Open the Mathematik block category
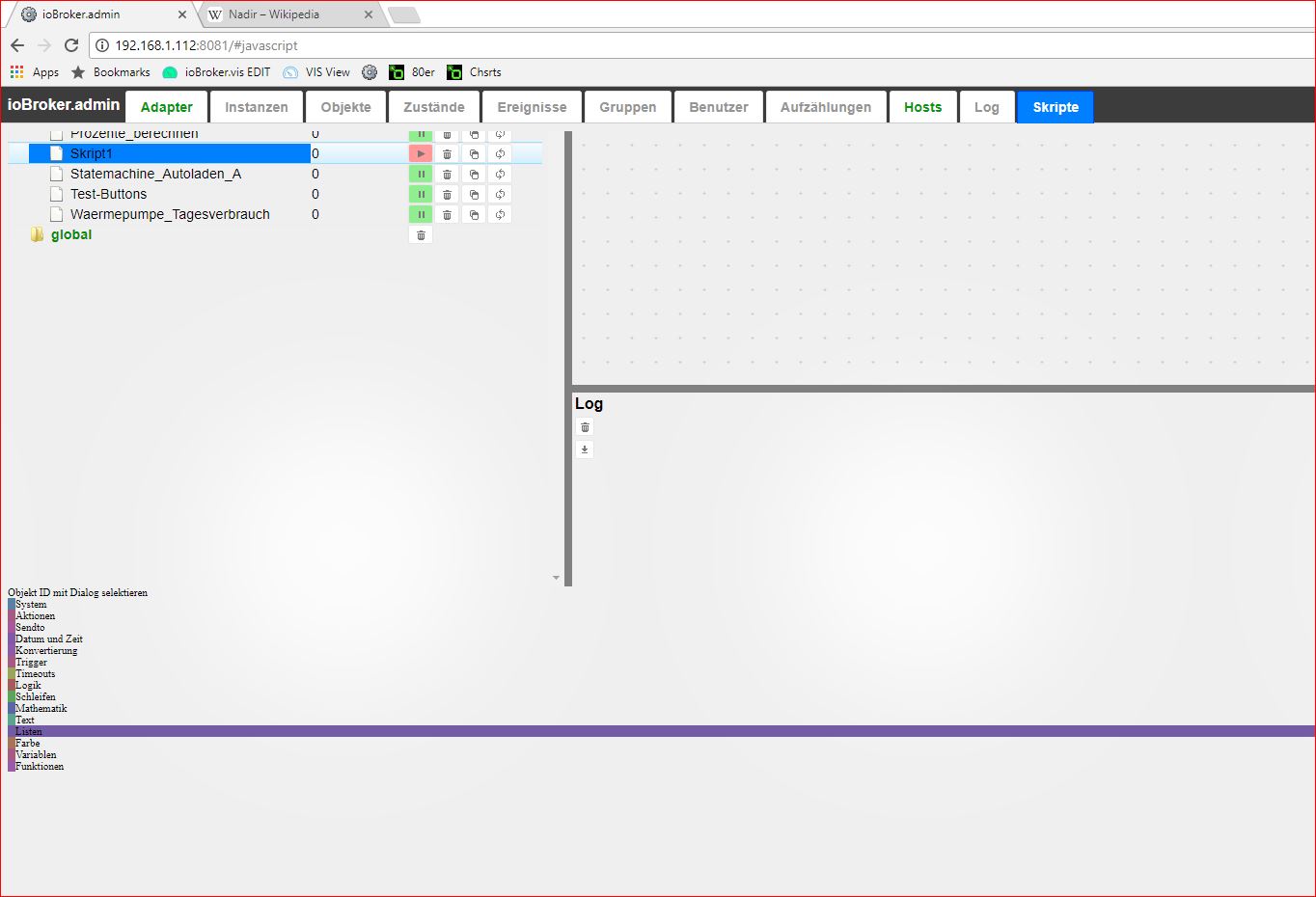 41,708
